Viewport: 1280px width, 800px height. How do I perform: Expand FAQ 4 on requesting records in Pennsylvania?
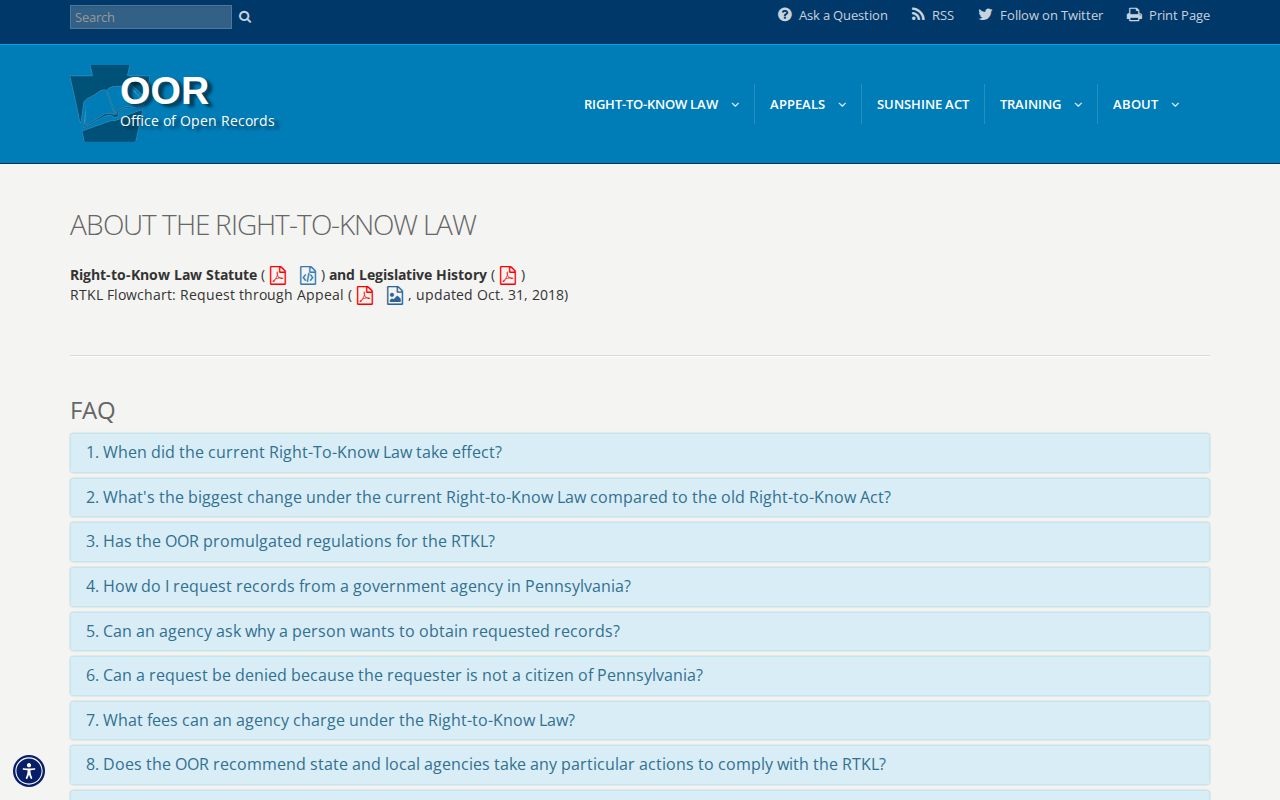coord(640,587)
